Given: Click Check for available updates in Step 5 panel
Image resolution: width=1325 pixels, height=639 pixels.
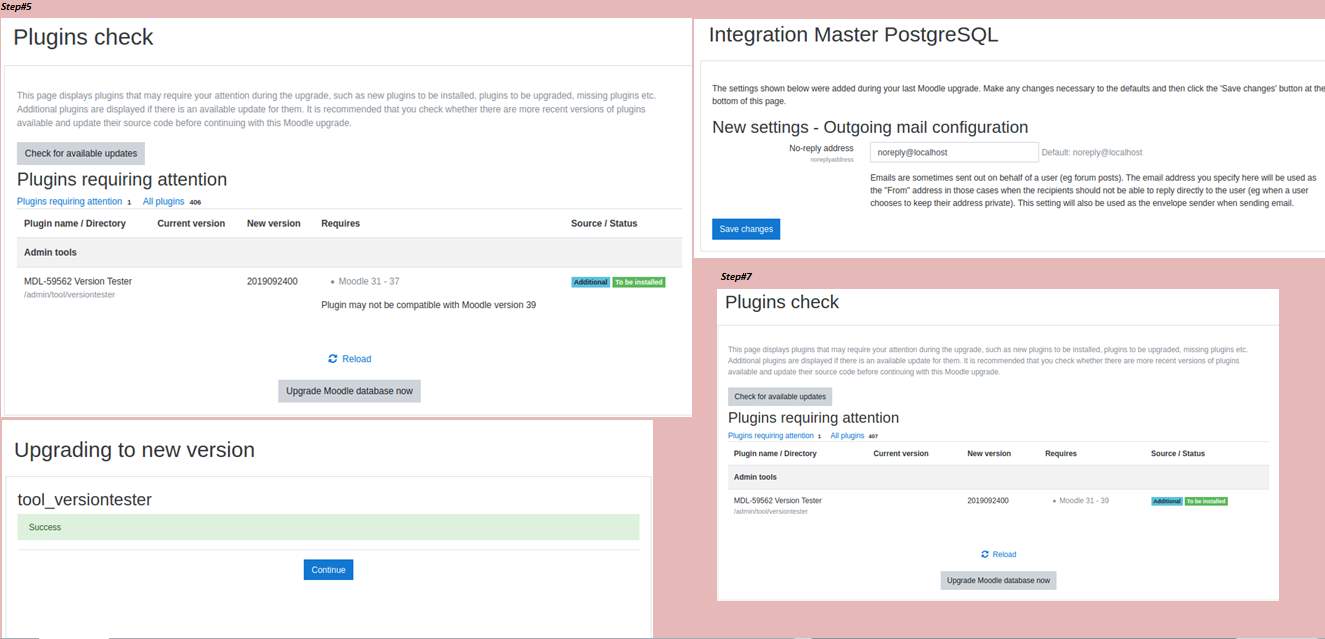Looking at the screenshot, I should 81,153.
